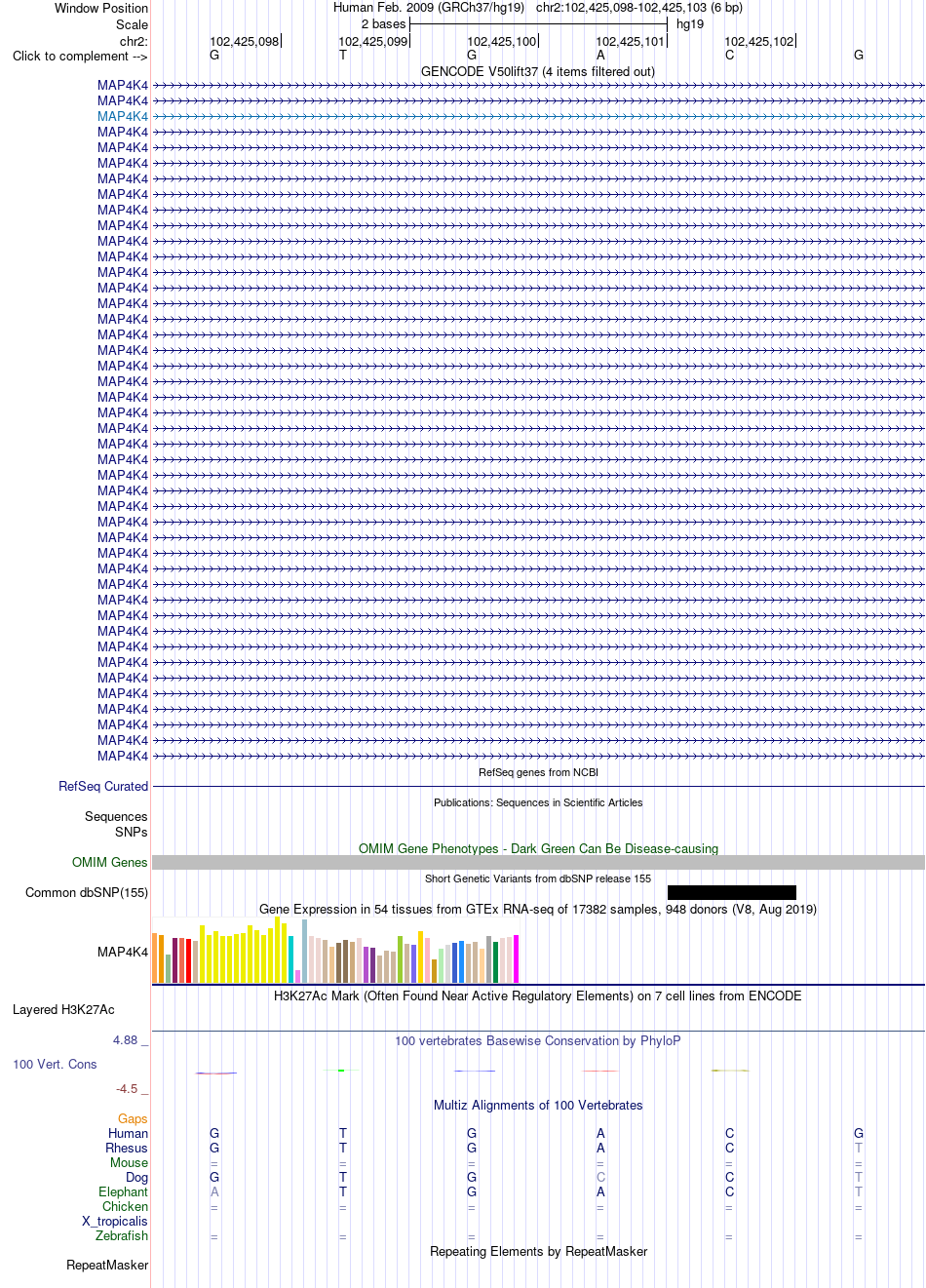Select the Rhesus species row label
This screenshot has height=1288, width=926.
tap(127, 1148)
